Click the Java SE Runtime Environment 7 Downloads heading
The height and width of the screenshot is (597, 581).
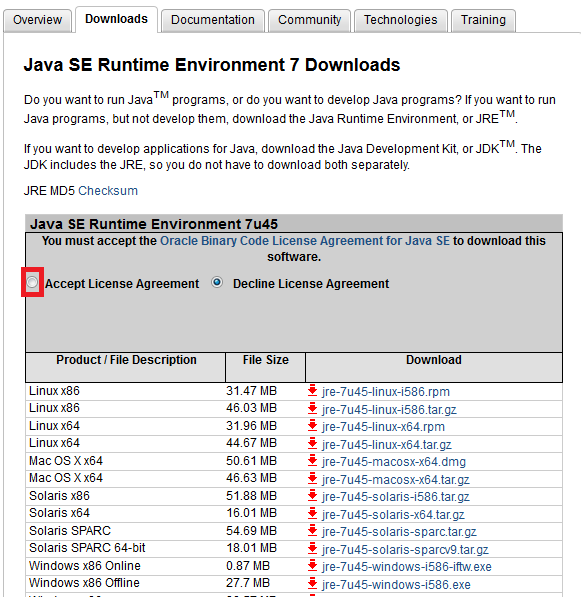pyautogui.click(x=212, y=65)
